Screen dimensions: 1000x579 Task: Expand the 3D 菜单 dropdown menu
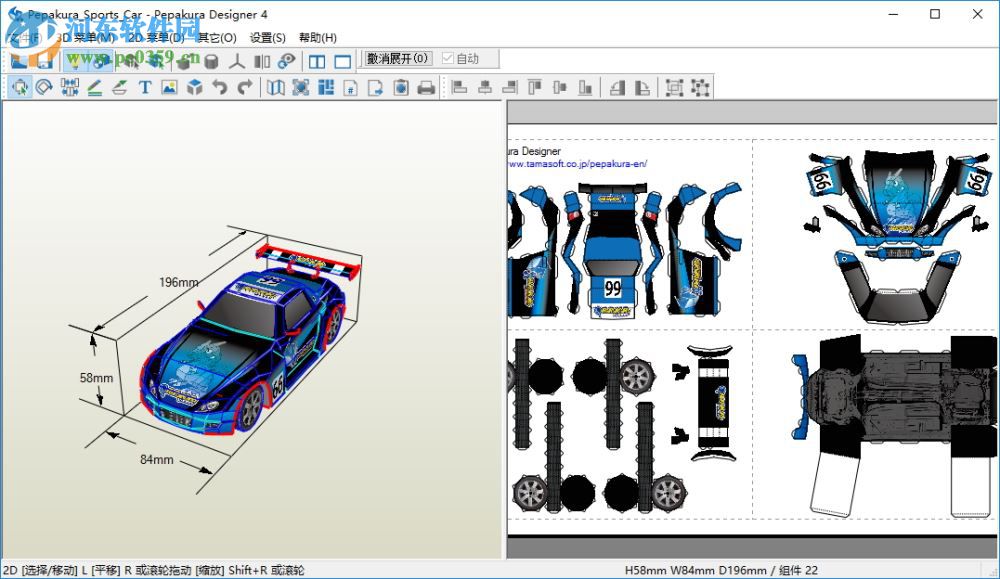pyautogui.click(x=86, y=38)
